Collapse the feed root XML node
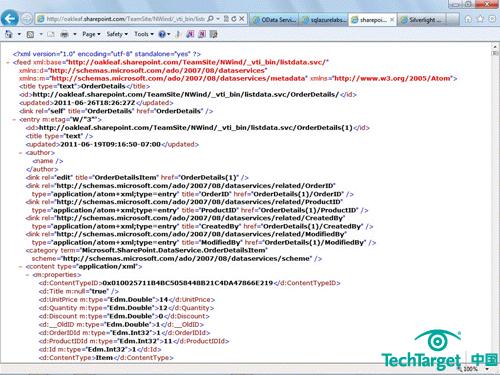The width and height of the screenshot is (500, 375). 8,62
